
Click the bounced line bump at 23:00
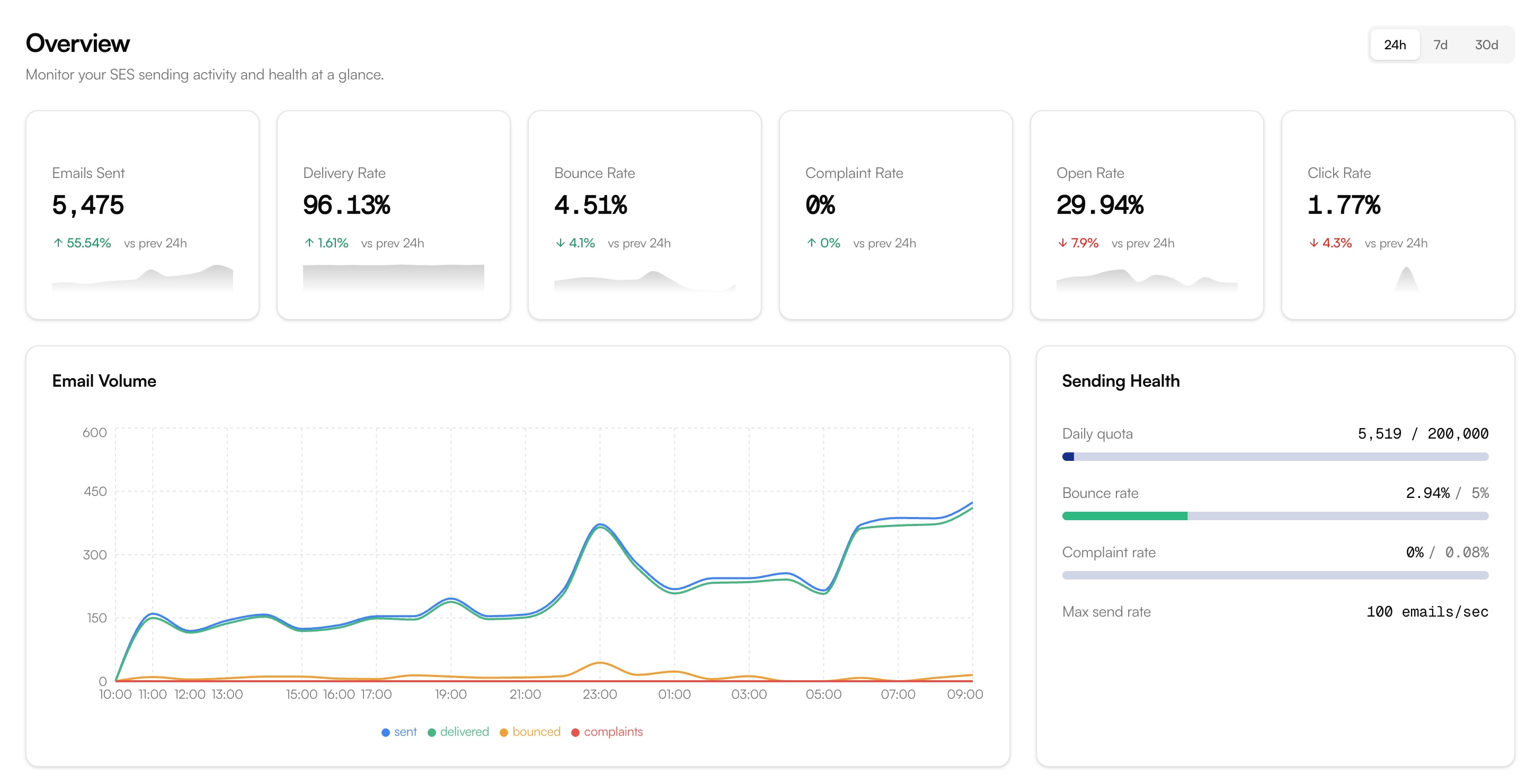click(599, 663)
